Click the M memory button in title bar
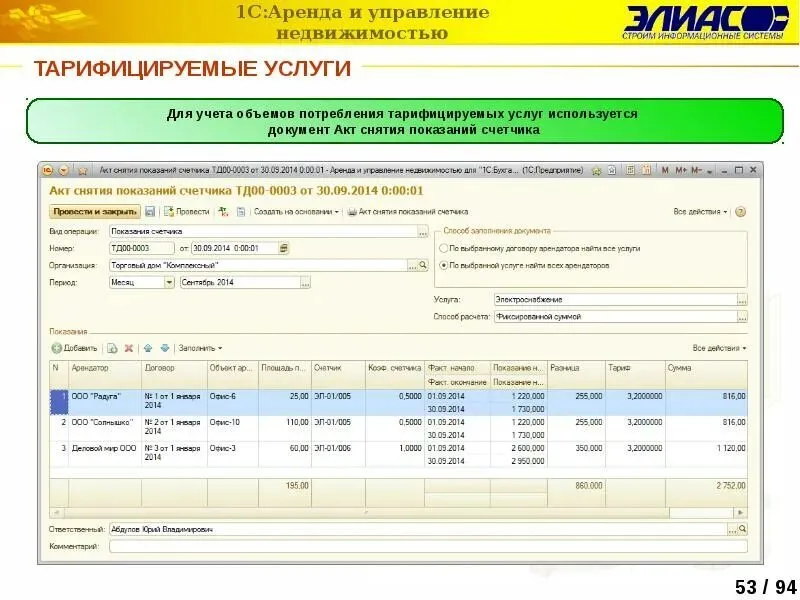Image resolution: width=800 pixels, height=600 pixels. pos(665,170)
